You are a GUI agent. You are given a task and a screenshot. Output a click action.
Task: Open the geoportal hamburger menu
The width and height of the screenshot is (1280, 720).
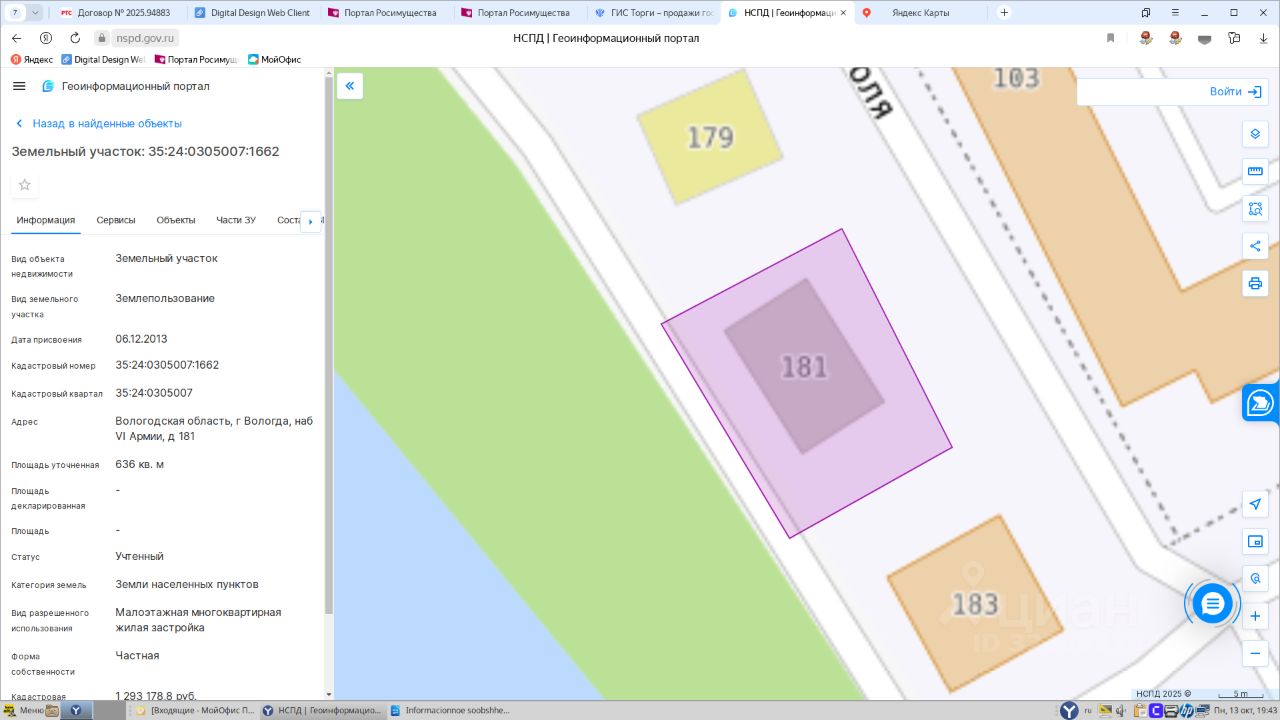19,86
